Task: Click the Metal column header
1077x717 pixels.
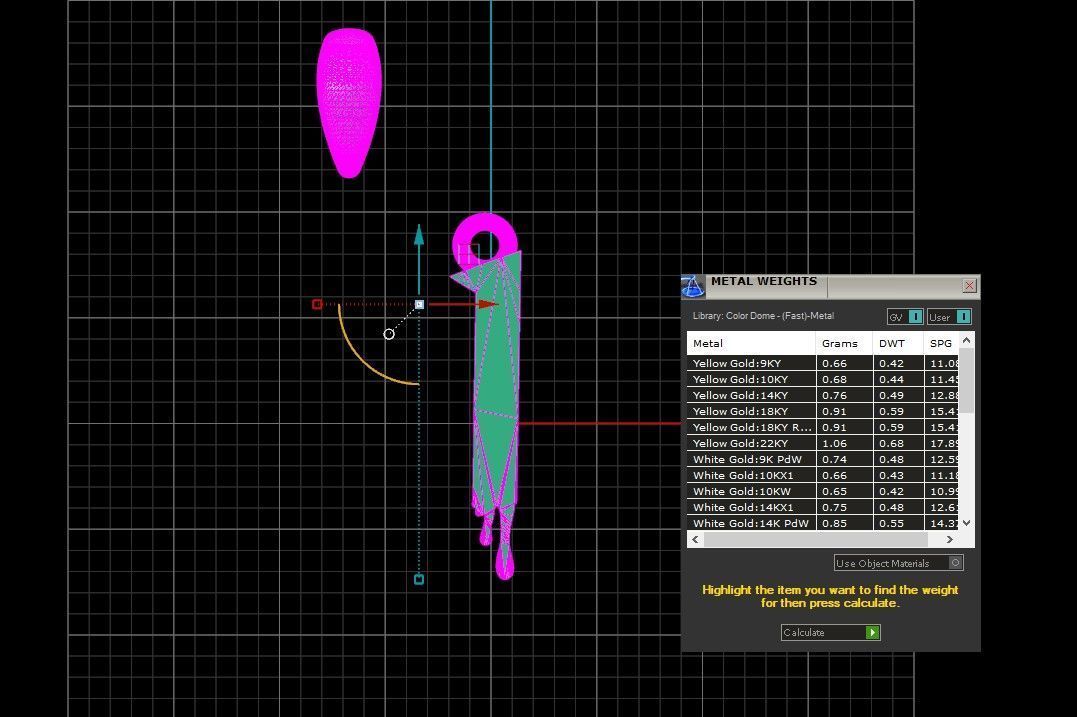Action: pyautogui.click(x=751, y=343)
